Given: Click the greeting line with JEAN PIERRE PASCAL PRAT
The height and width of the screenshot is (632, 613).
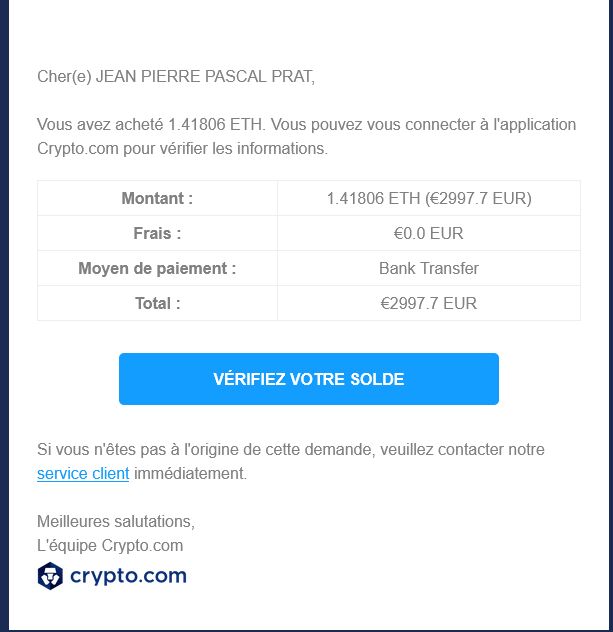Looking at the screenshot, I should click(175, 77).
